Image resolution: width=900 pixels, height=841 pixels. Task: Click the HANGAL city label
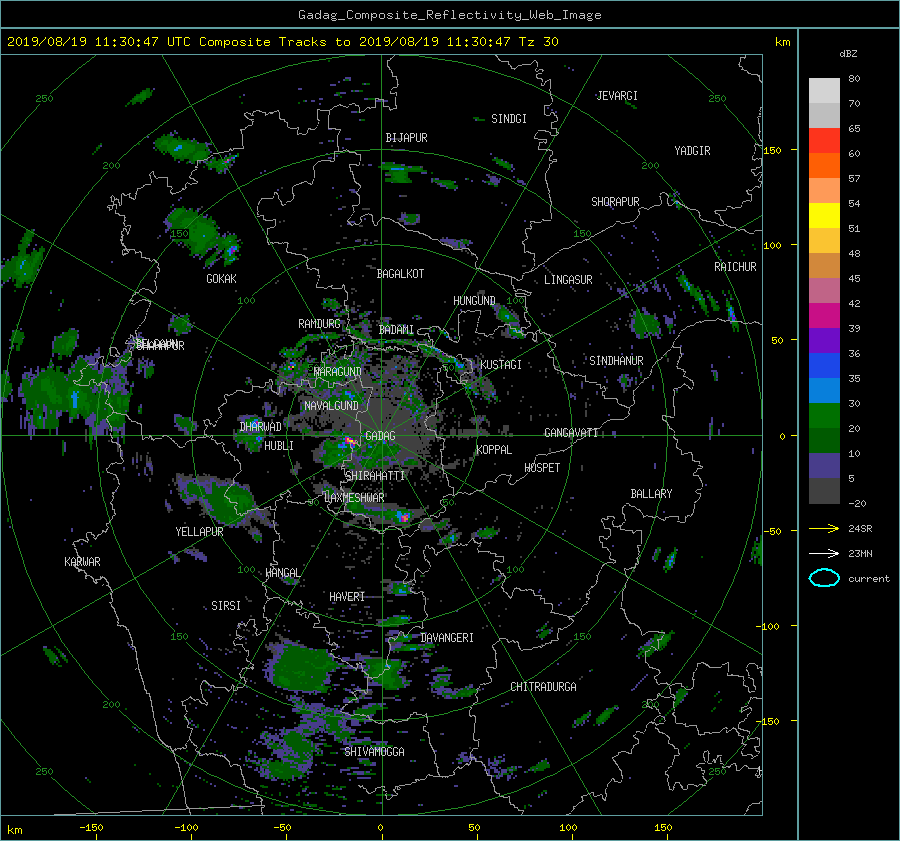pyautogui.click(x=282, y=573)
